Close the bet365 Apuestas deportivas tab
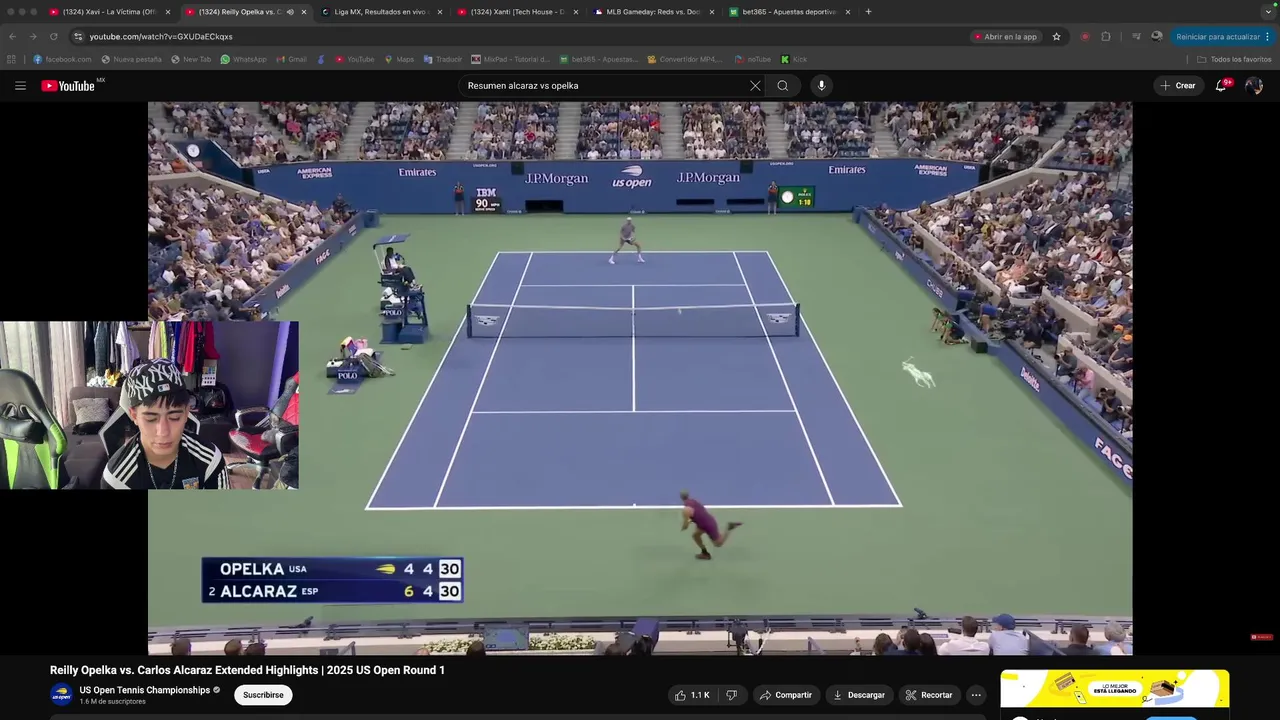This screenshot has width=1280, height=720. click(x=848, y=12)
